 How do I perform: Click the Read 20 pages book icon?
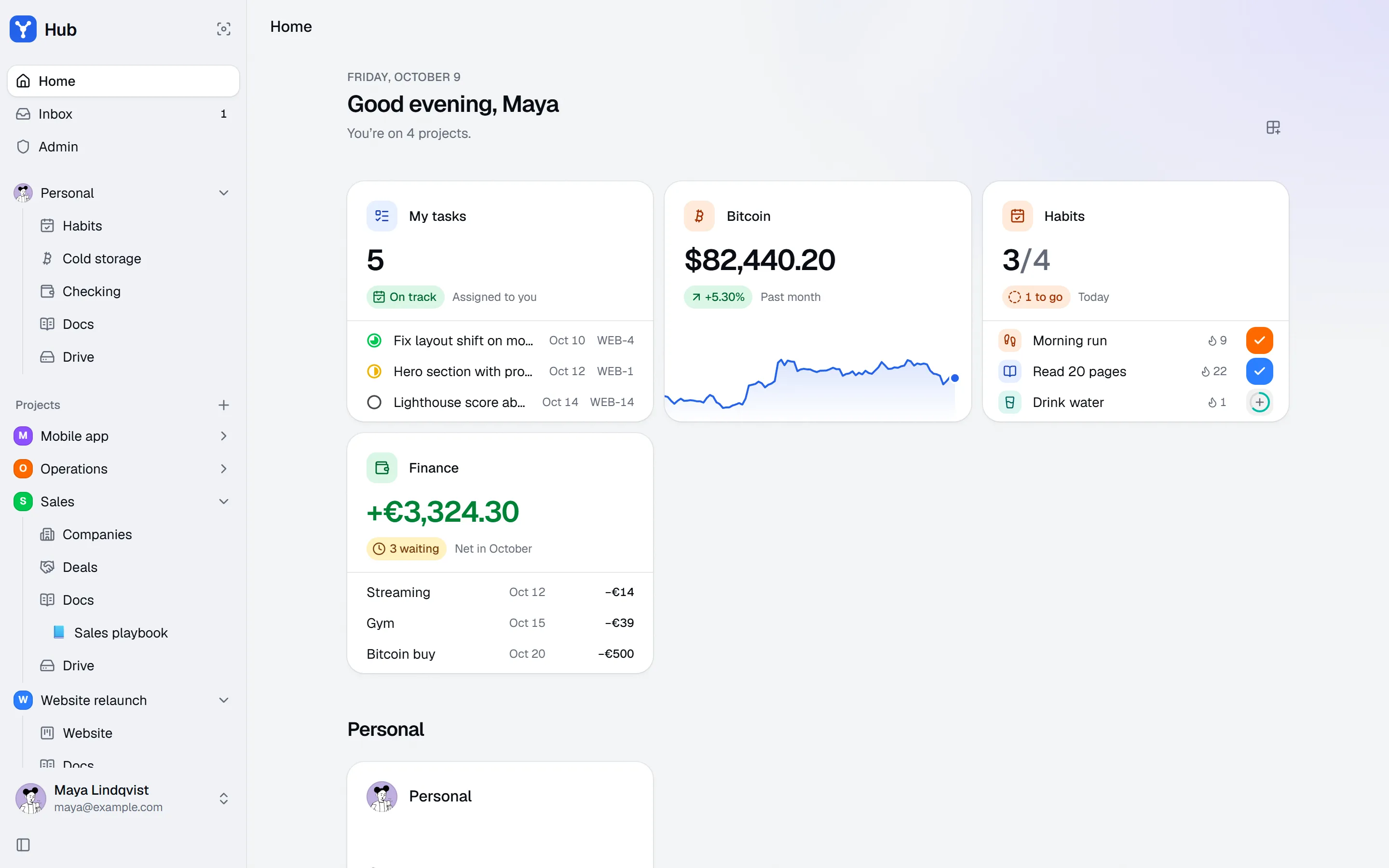tap(1009, 371)
